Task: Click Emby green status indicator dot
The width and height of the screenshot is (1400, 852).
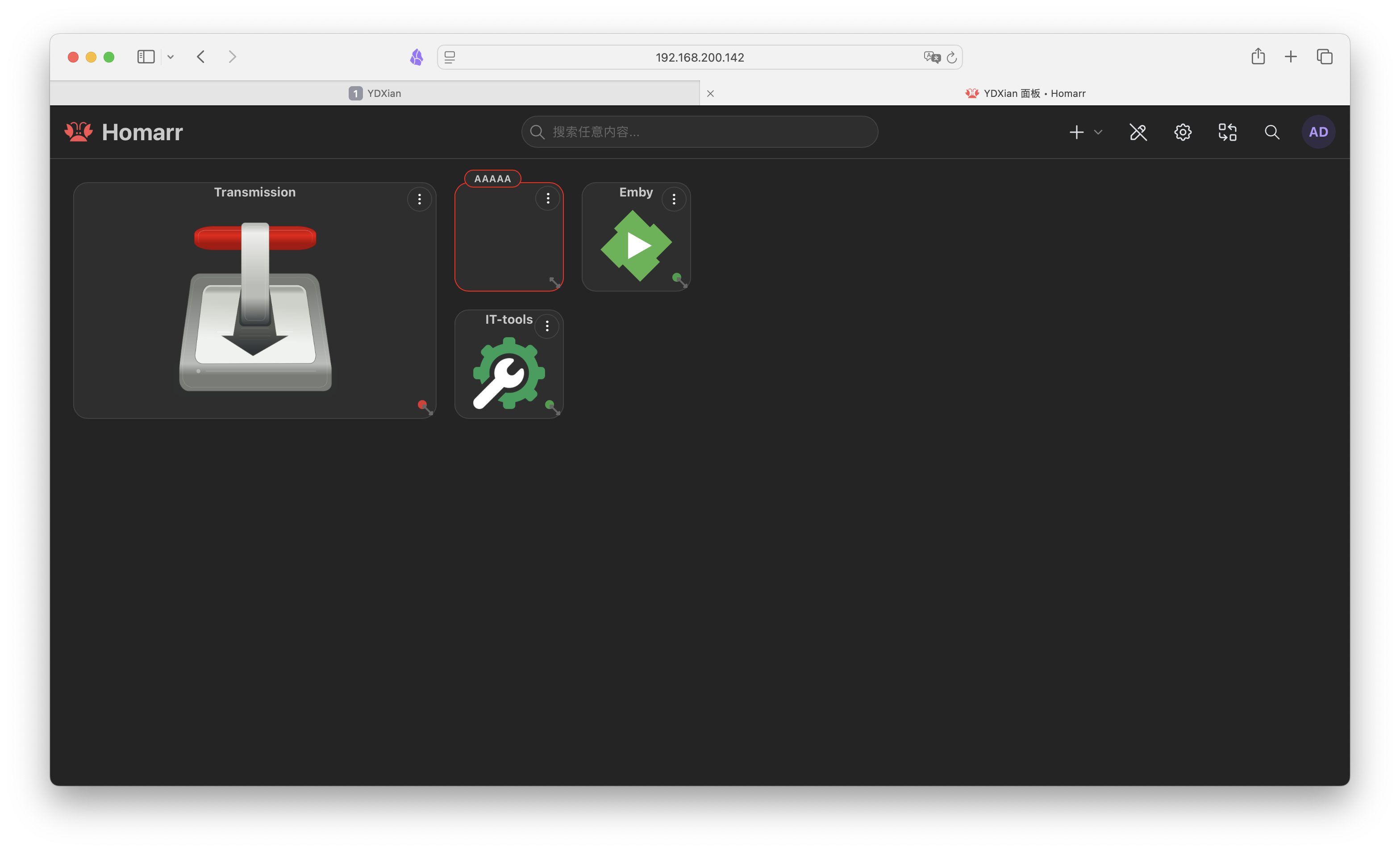Action: point(676,277)
